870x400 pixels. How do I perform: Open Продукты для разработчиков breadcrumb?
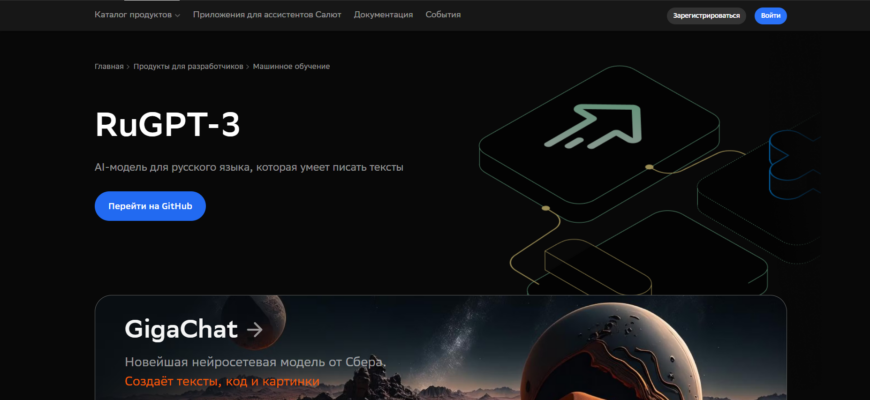(x=188, y=67)
